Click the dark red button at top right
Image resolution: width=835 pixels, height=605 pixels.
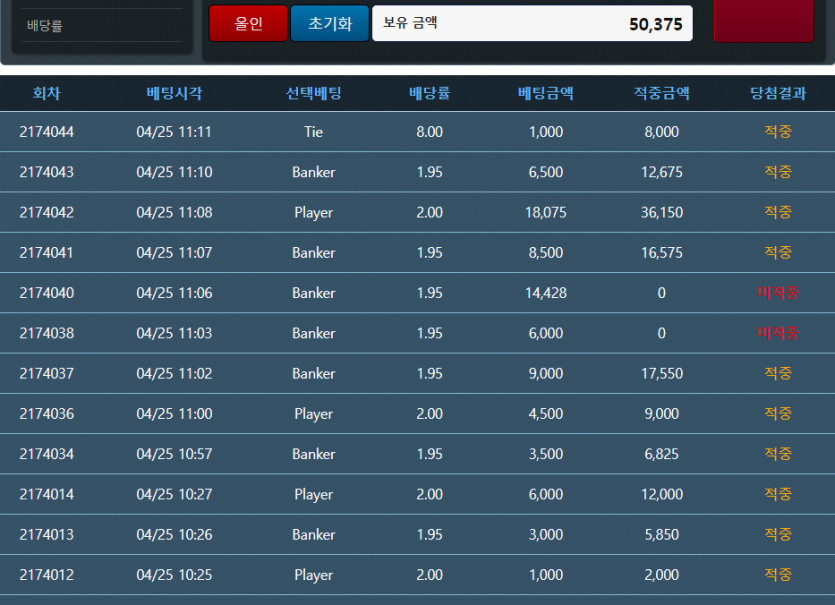763,20
